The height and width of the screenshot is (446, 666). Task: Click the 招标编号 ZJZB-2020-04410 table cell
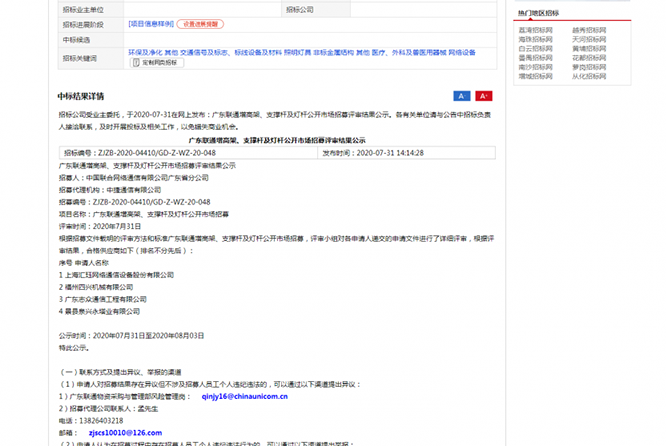188,153
